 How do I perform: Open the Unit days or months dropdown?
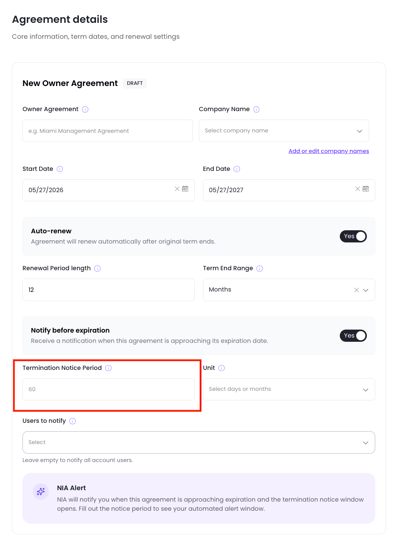coord(289,389)
